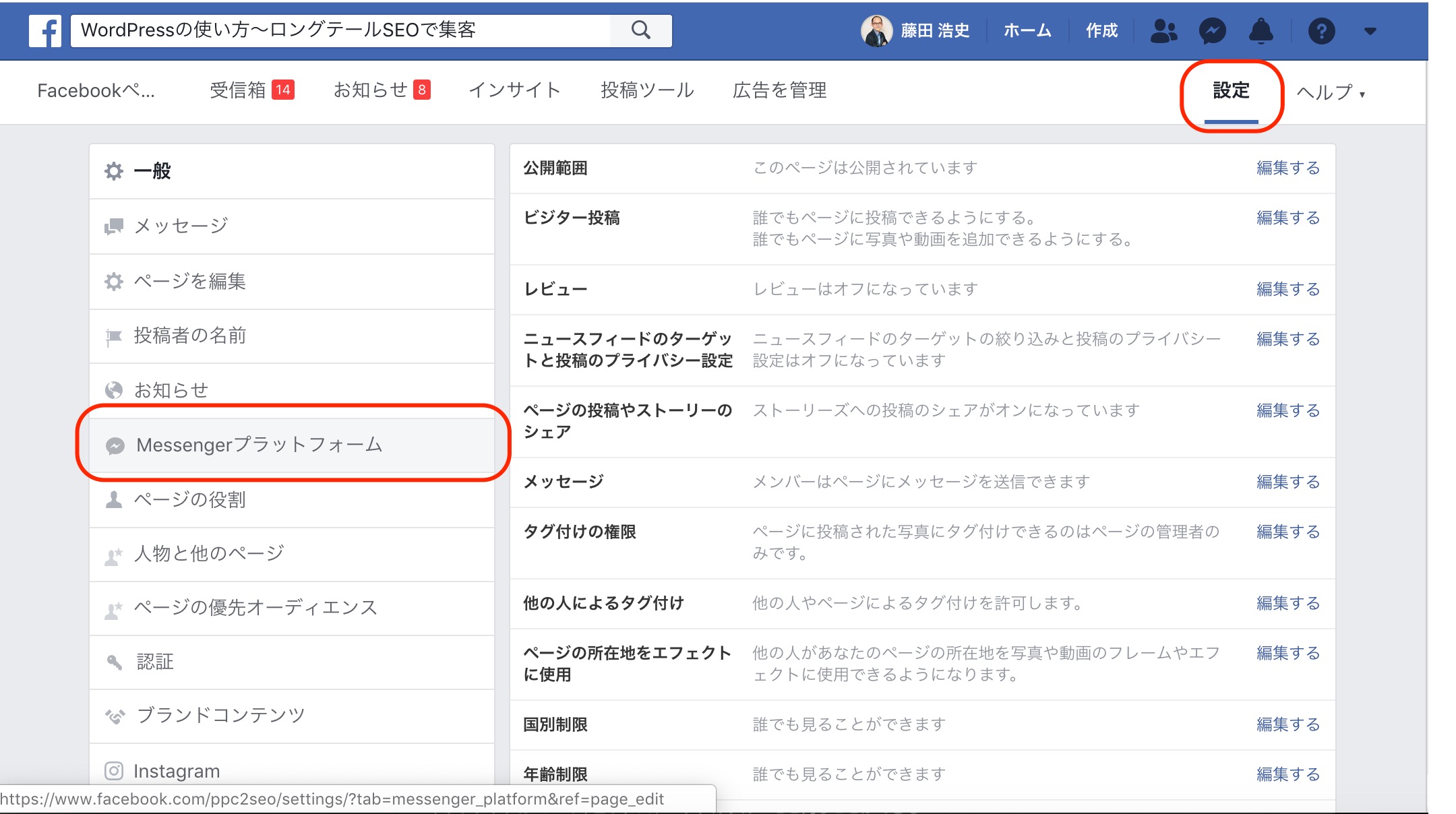The height and width of the screenshot is (814, 1456).
Task: Click the icon beside ページの優先オーディエンス
Action: (114, 609)
